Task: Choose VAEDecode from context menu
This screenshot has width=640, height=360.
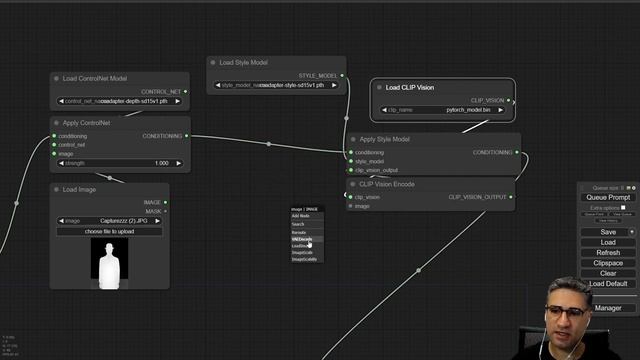Action: click(307, 239)
